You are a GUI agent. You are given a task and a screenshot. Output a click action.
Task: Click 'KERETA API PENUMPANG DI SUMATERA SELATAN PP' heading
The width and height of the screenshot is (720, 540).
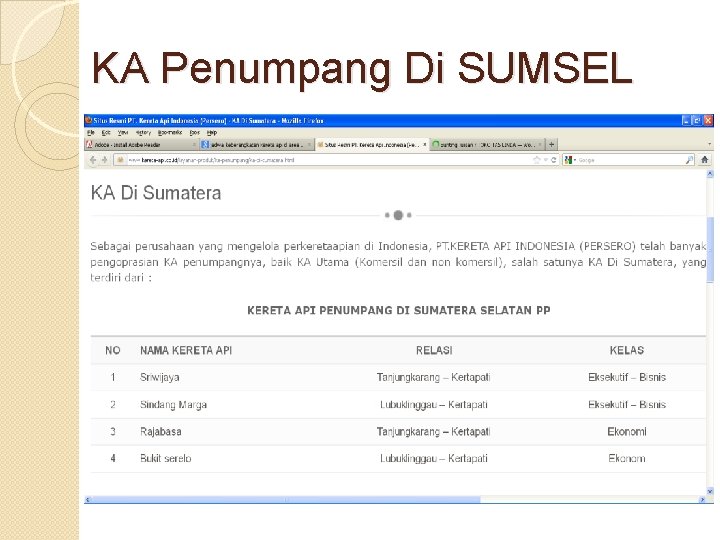pos(399,310)
